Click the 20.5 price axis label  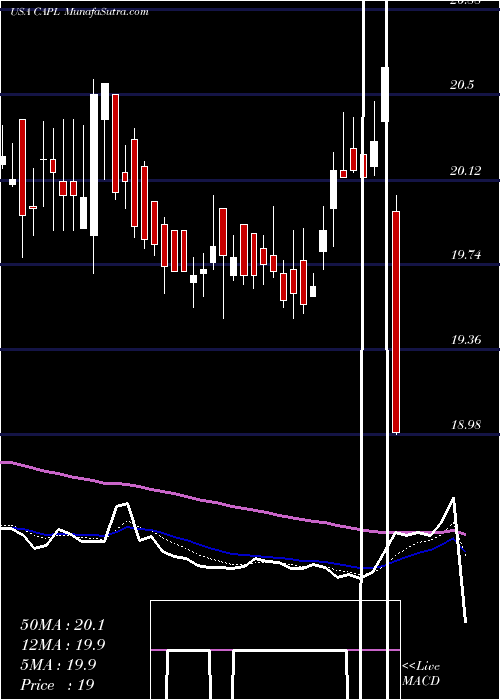point(462,85)
